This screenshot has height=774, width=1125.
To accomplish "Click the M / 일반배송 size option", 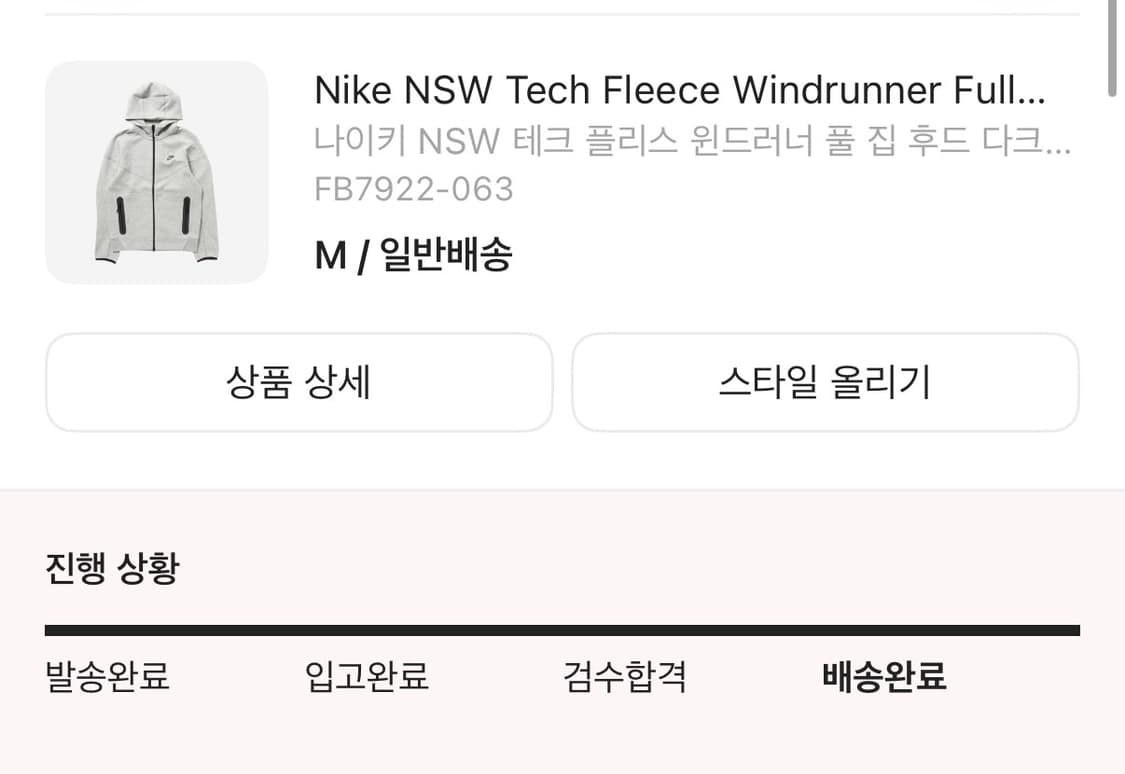I will (414, 255).
